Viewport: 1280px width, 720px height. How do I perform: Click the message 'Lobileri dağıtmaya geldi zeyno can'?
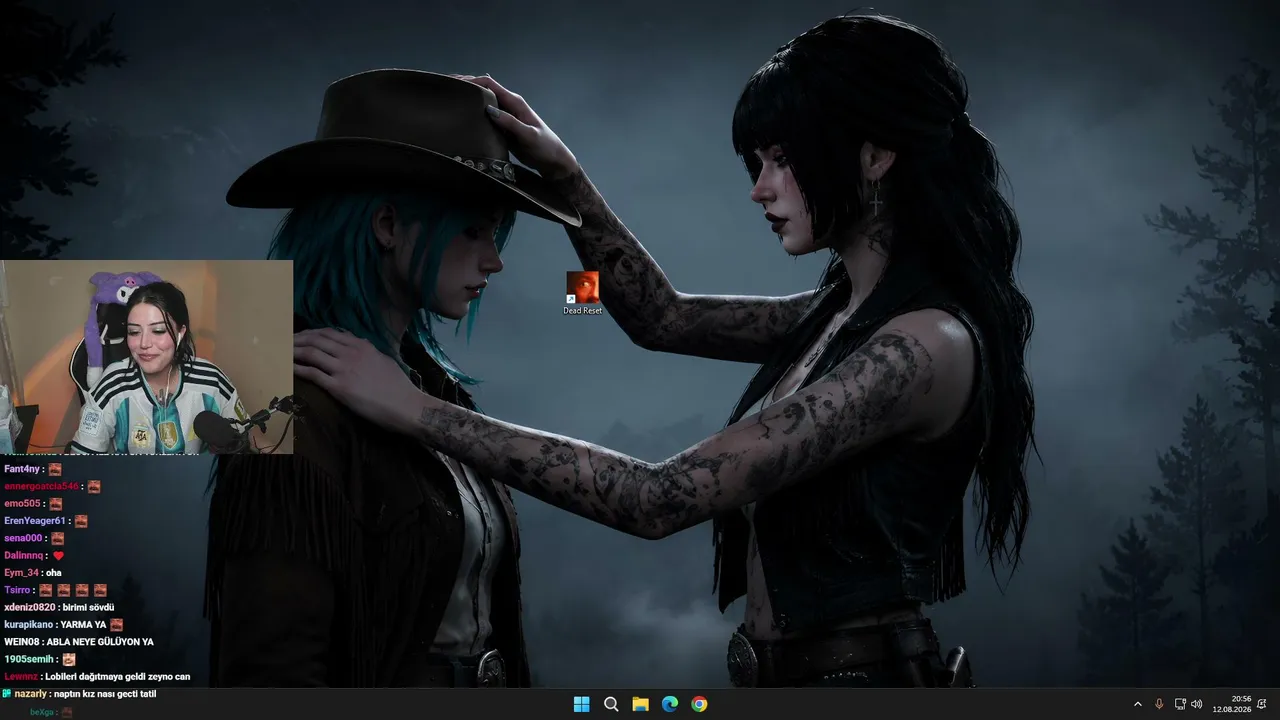[118, 677]
